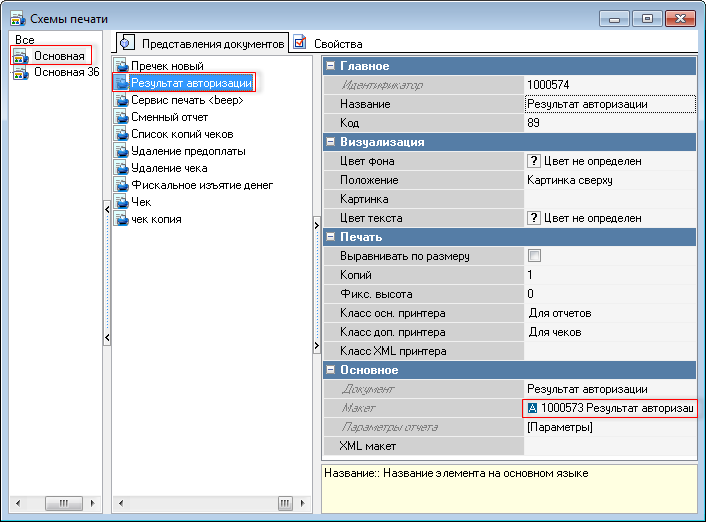Click the Цвет фона color value
The image size is (706, 522).
609,161
